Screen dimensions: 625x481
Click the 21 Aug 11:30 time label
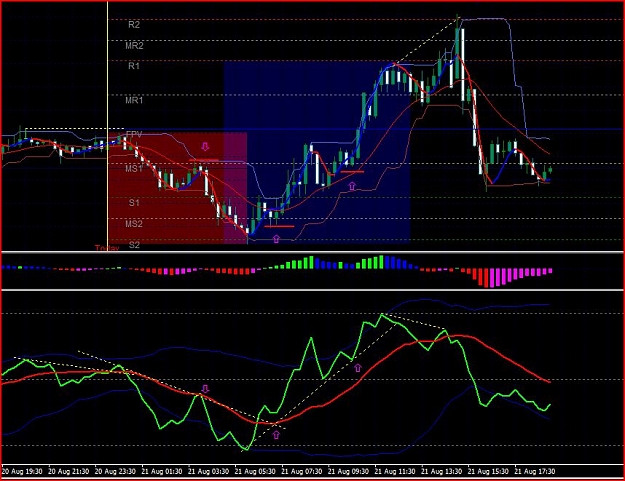tap(395, 471)
